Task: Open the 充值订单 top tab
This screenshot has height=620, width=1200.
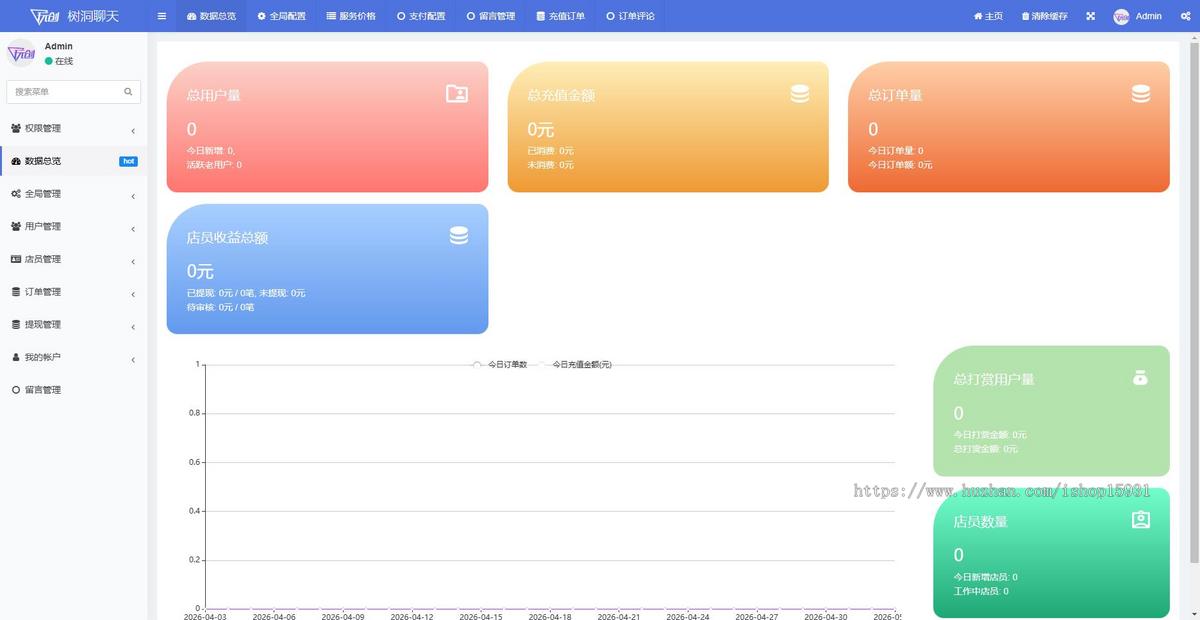Action: point(561,16)
